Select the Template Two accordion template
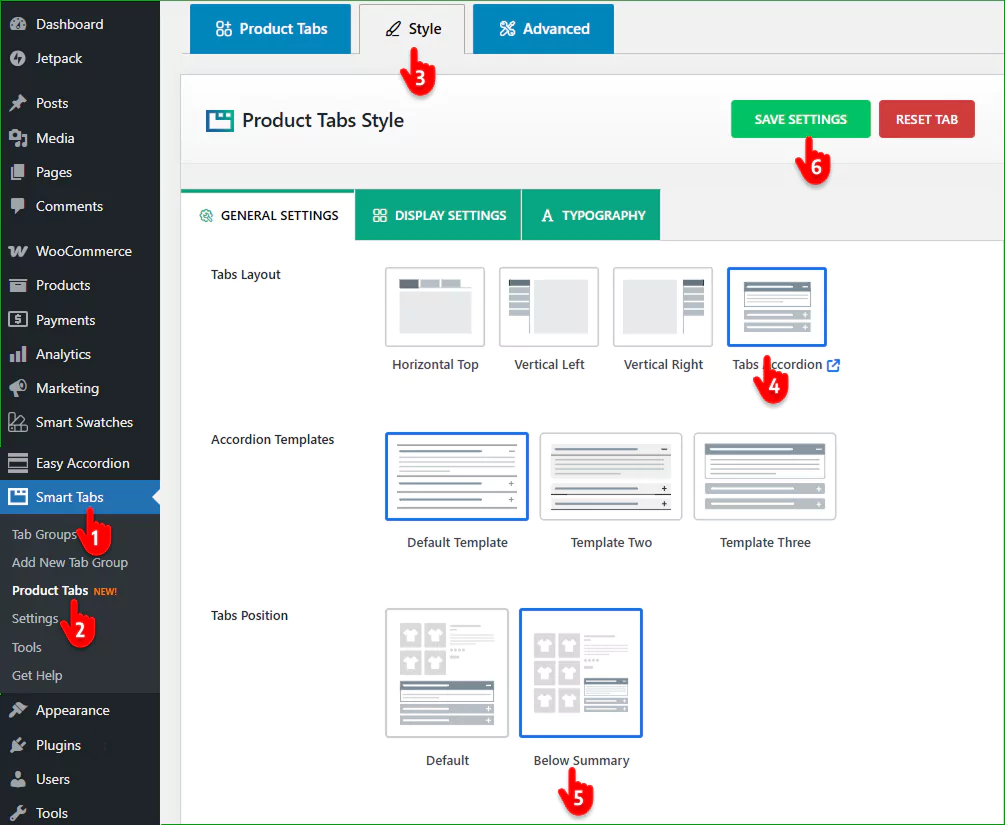Viewport: 1005px width, 825px height. pyautogui.click(x=611, y=476)
